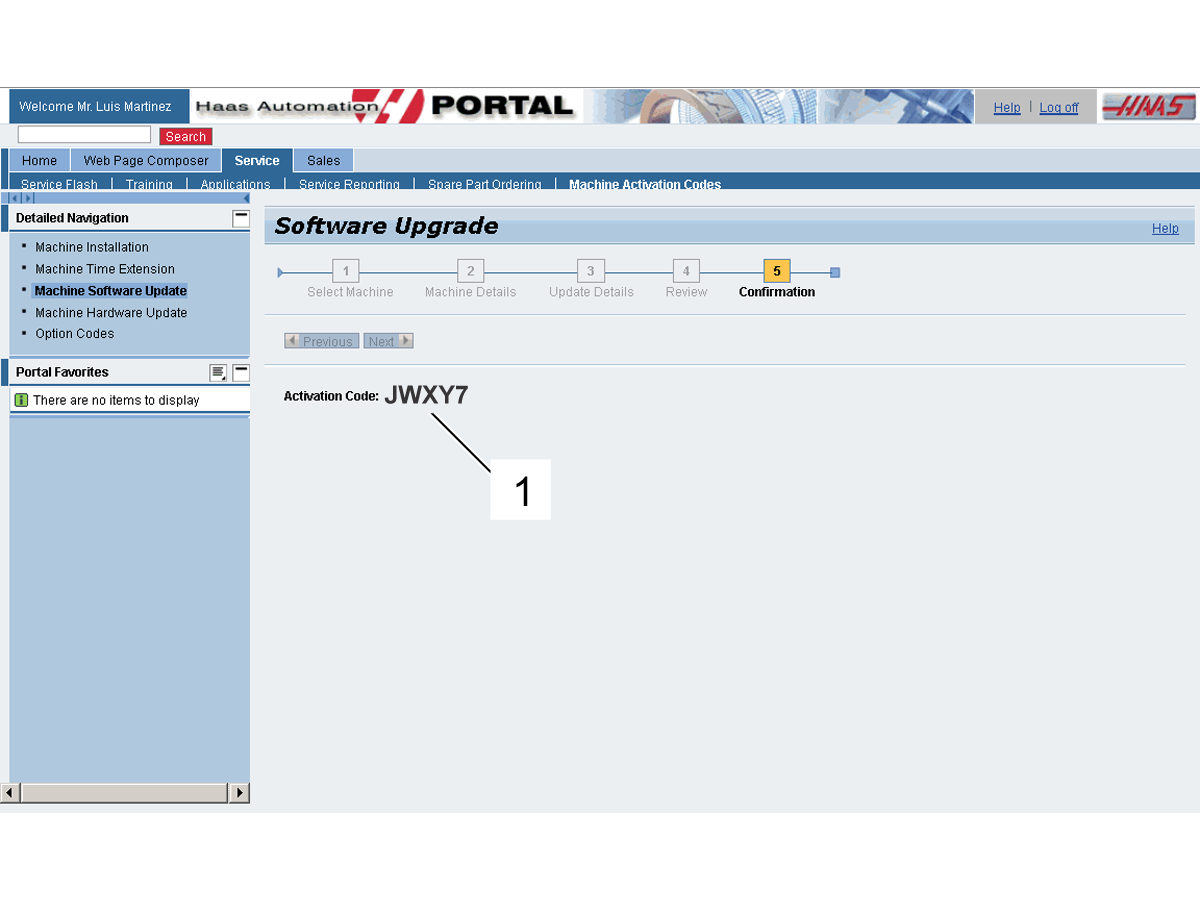The height and width of the screenshot is (900, 1200).
Task: Click the left scroll arrow of horizontal scrollbar
Action: point(10,793)
